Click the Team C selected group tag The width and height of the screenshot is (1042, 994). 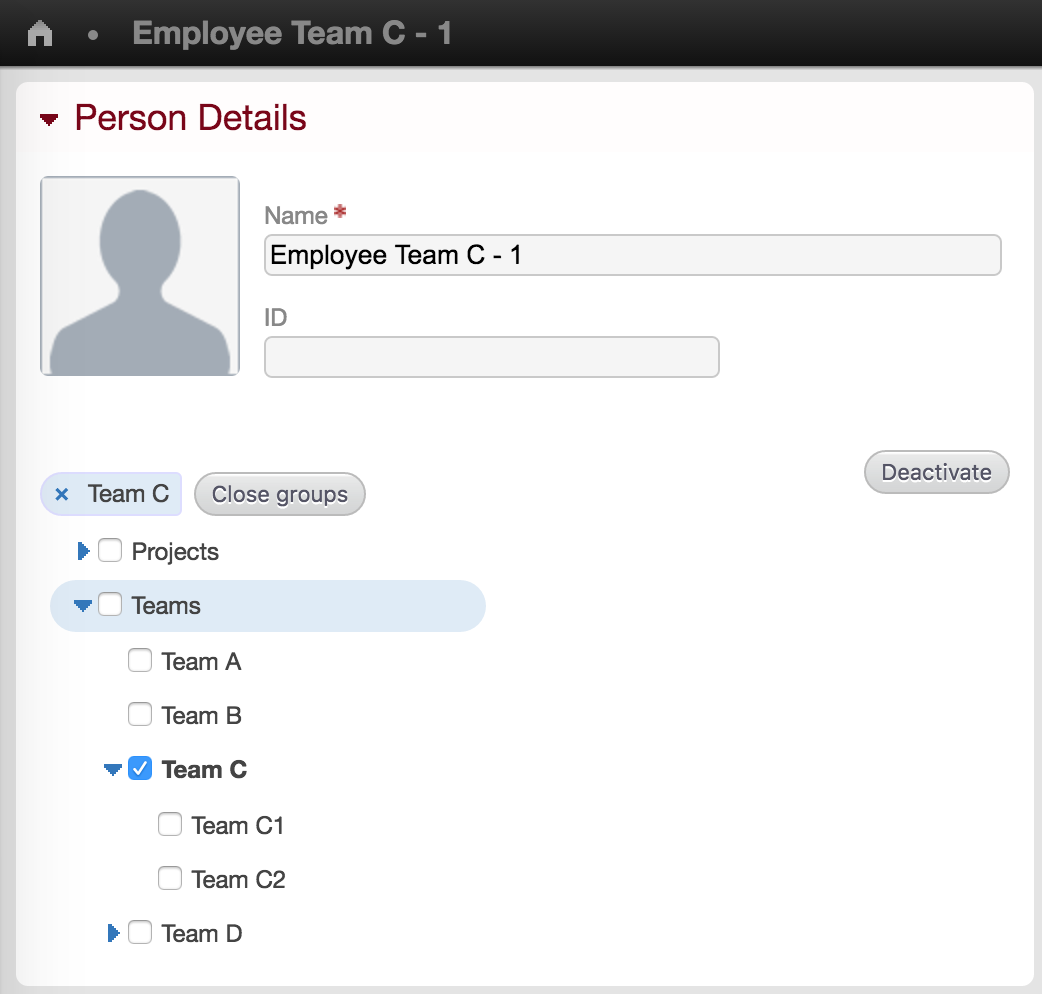click(111, 494)
